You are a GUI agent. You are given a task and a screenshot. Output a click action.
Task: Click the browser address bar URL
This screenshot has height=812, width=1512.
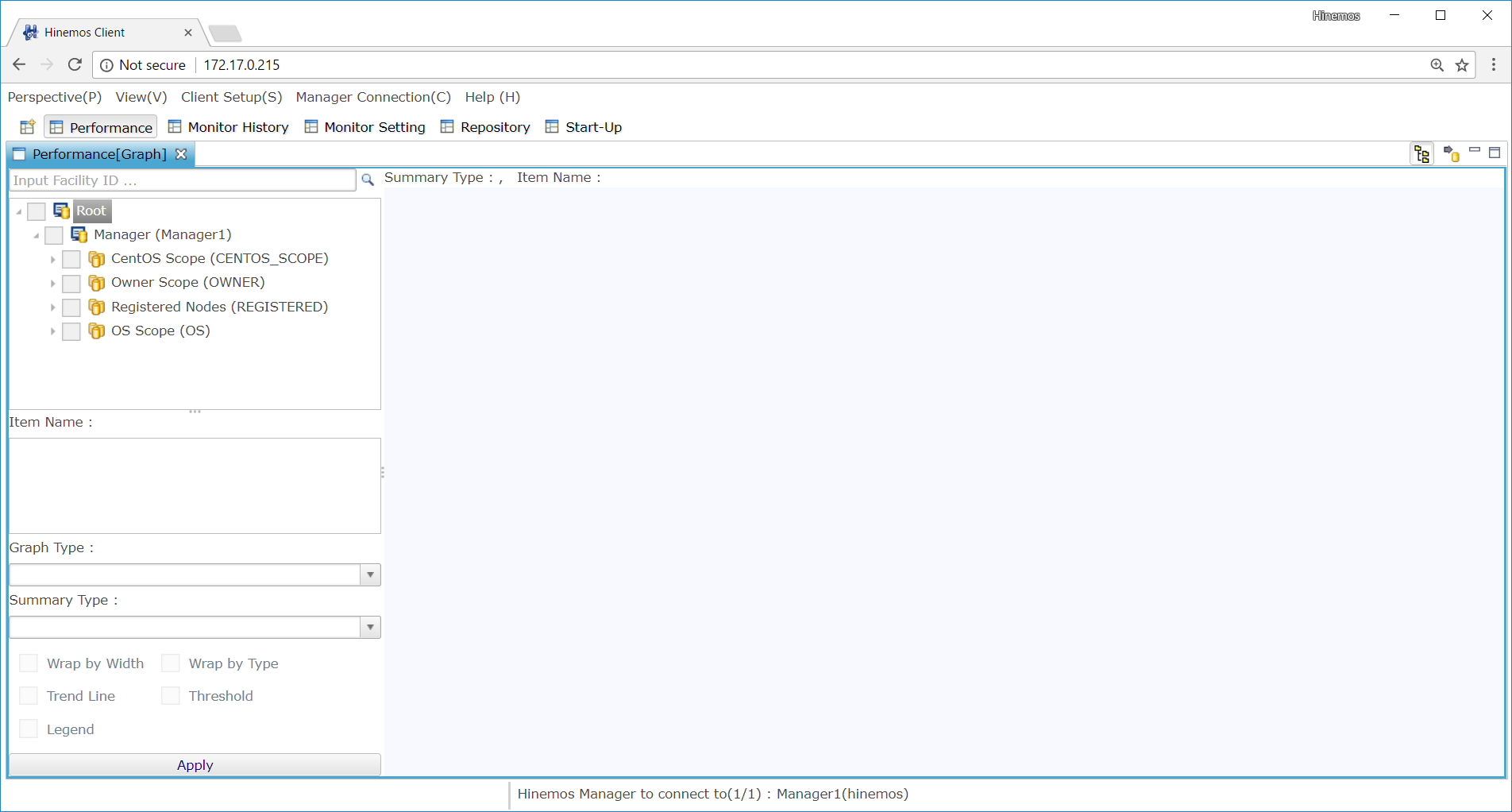[241, 65]
